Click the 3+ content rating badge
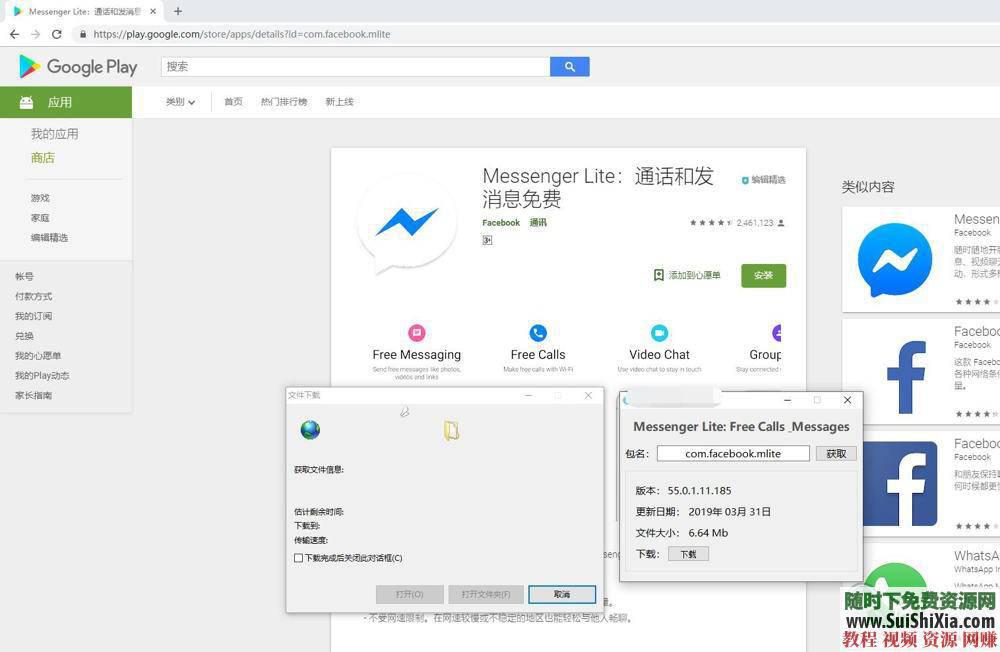 click(x=487, y=240)
